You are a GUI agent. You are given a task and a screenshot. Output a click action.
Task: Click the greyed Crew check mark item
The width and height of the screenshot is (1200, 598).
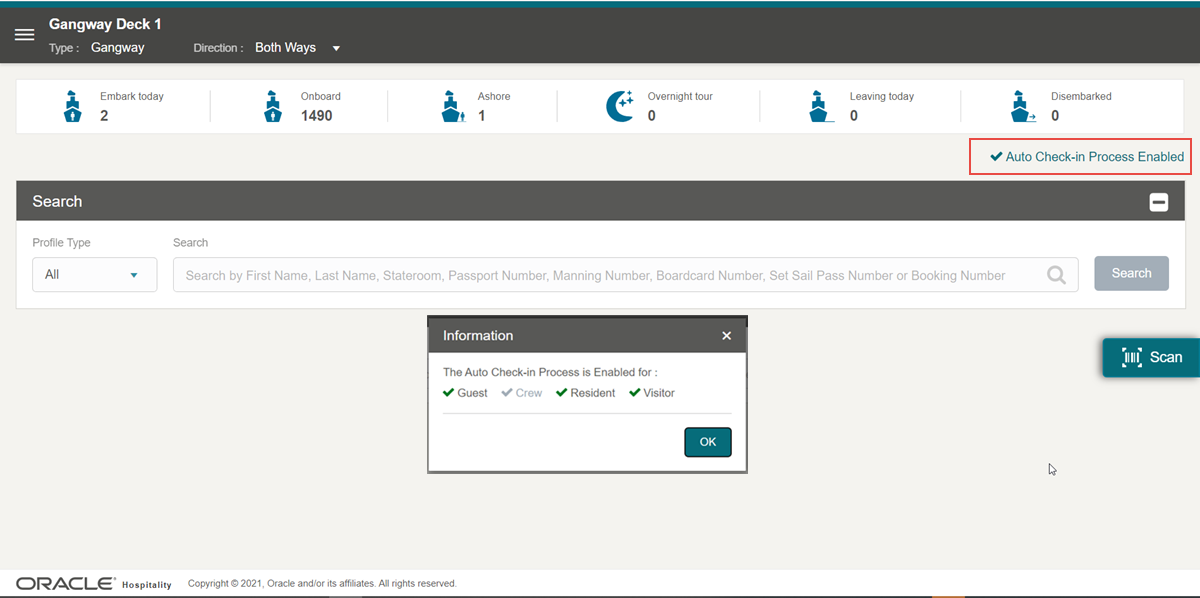click(522, 393)
